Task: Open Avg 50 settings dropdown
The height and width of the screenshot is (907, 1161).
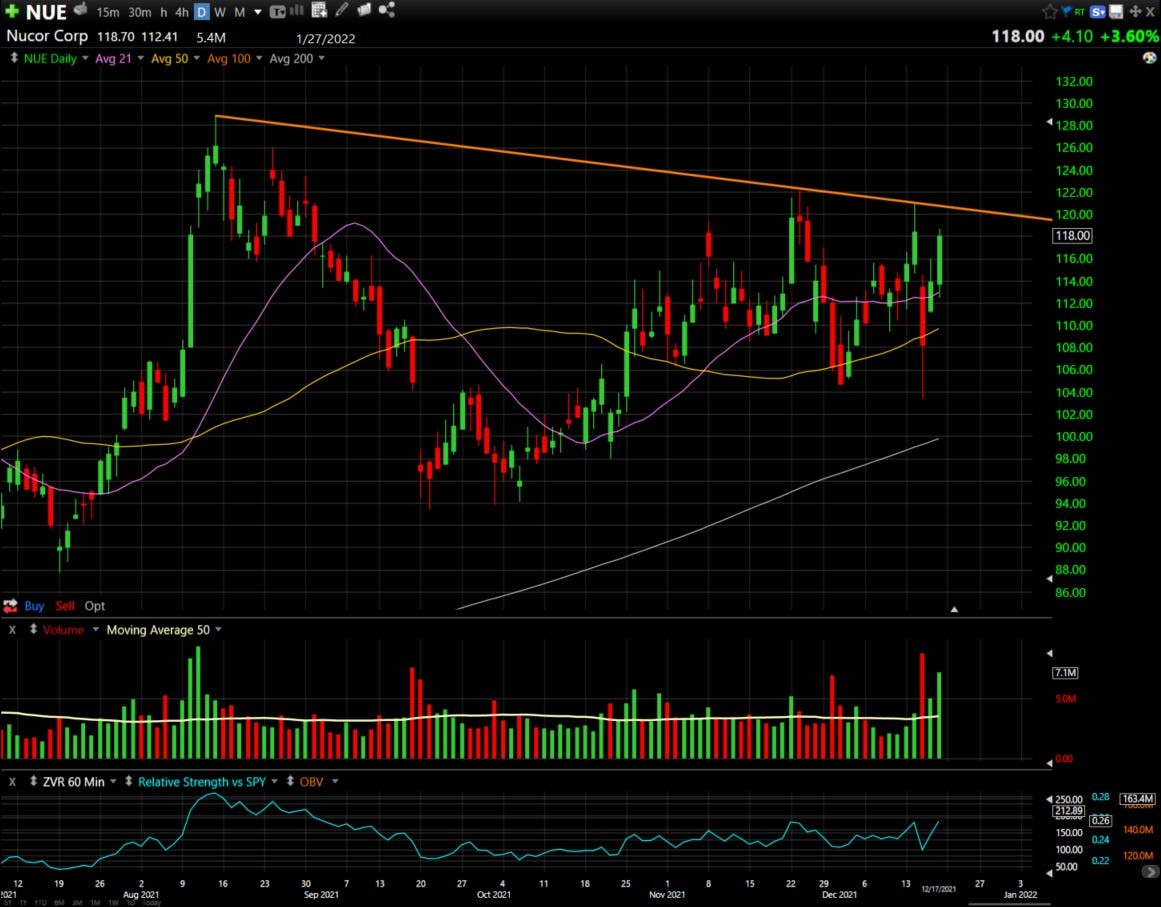Action: point(196,58)
